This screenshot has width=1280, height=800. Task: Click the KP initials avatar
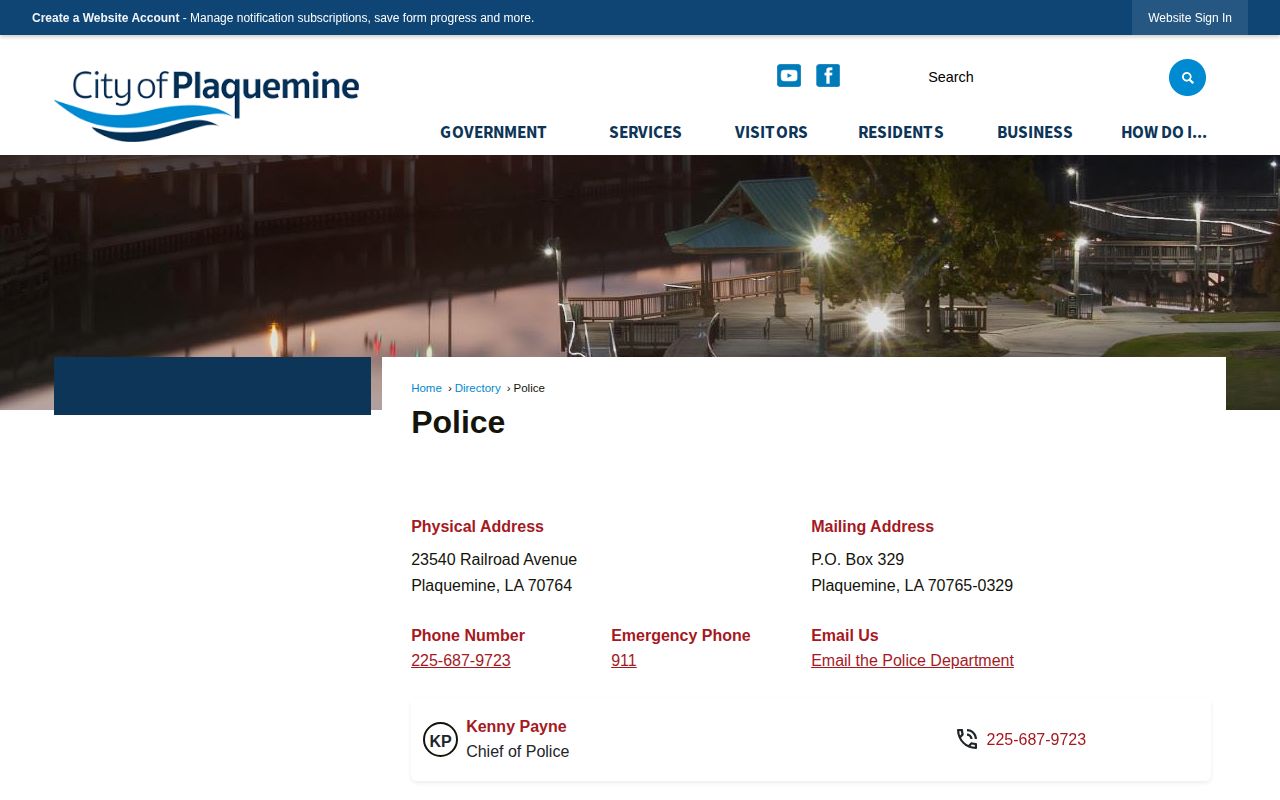pyautogui.click(x=440, y=740)
